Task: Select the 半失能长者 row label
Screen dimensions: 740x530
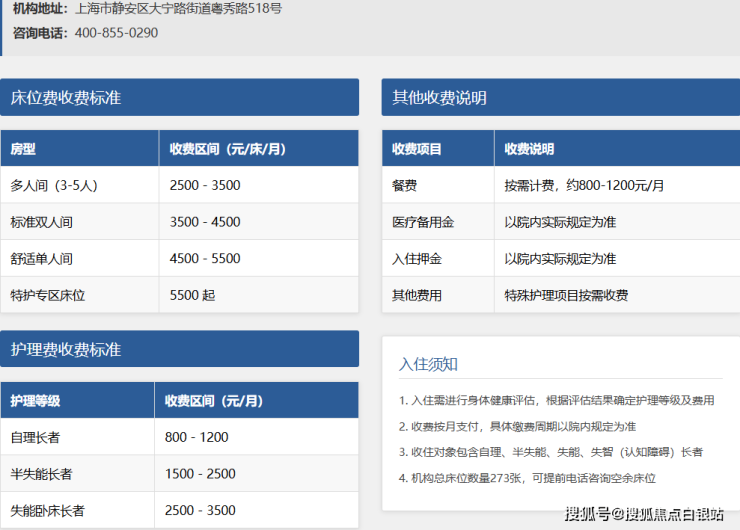Action: 42,474
